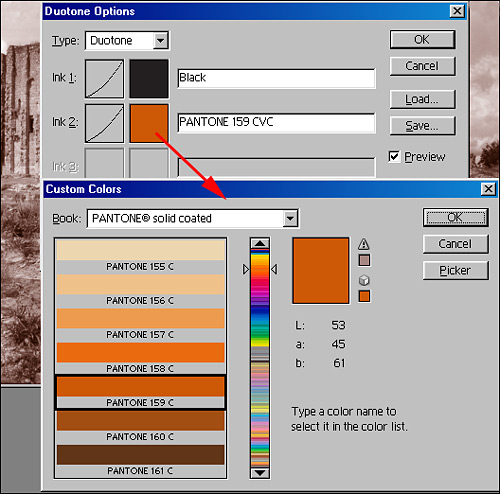Click the color strip scroll up arrow
This screenshot has height=494, width=500.
[260, 243]
